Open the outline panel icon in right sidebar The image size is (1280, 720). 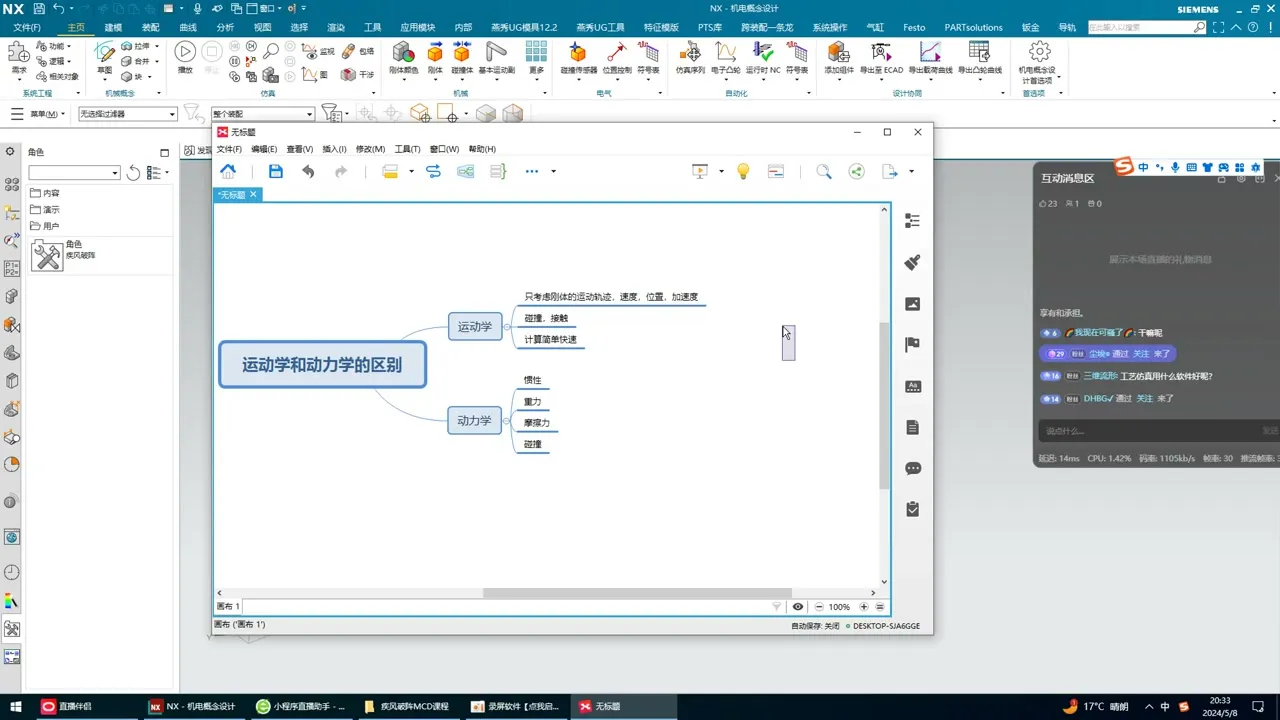point(912,221)
